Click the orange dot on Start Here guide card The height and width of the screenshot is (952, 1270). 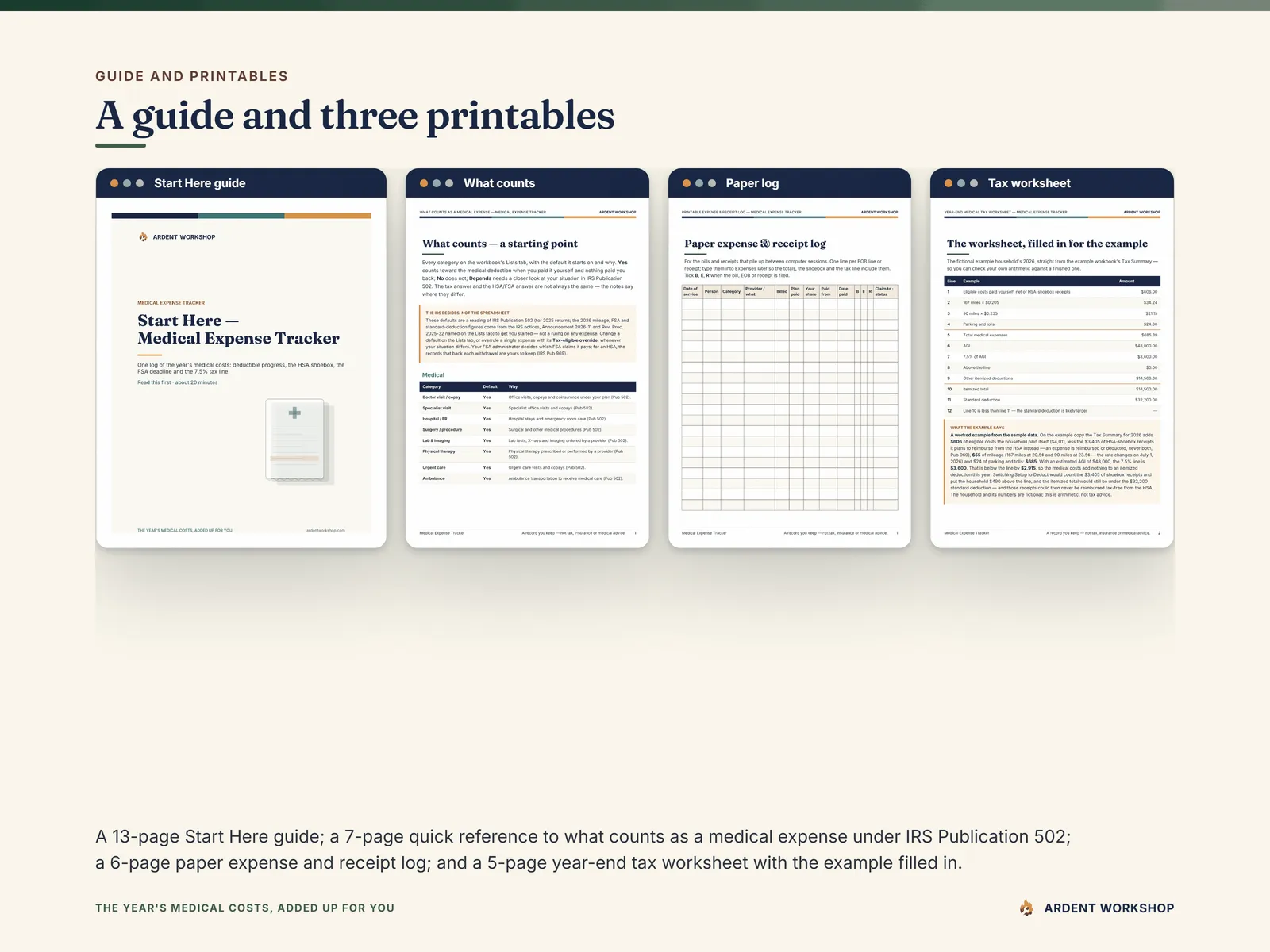(x=114, y=183)
